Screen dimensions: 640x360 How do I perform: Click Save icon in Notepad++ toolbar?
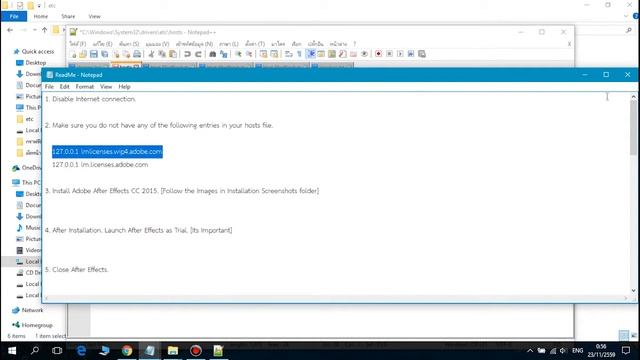click(x=94, y=54)
